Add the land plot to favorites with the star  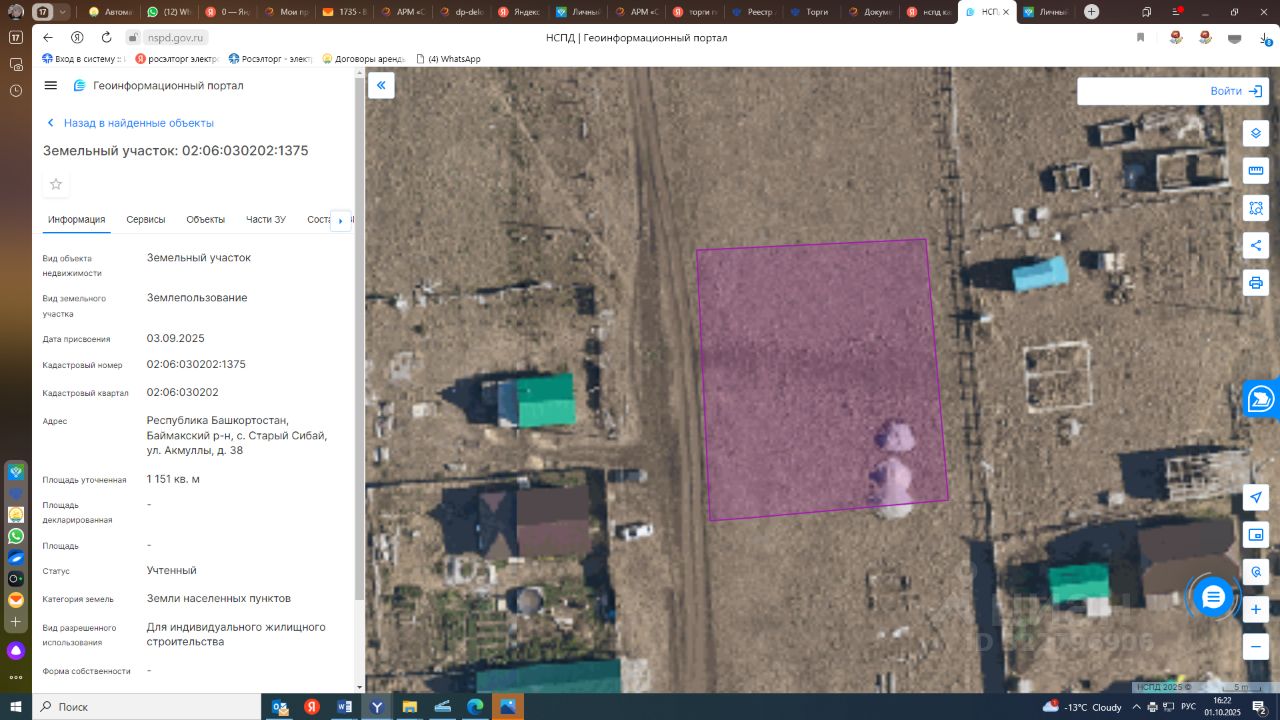click(56, 184)
